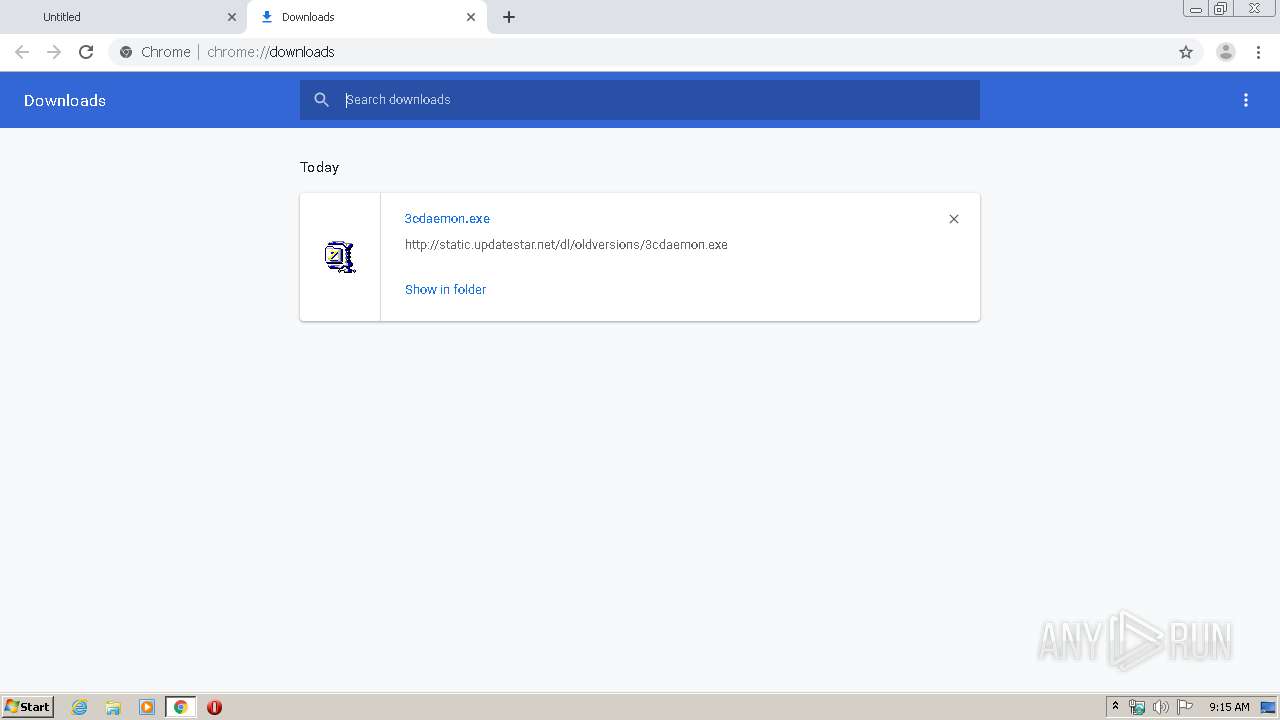
Task: Open Action Center flag icon
Action: [1185, 707]
